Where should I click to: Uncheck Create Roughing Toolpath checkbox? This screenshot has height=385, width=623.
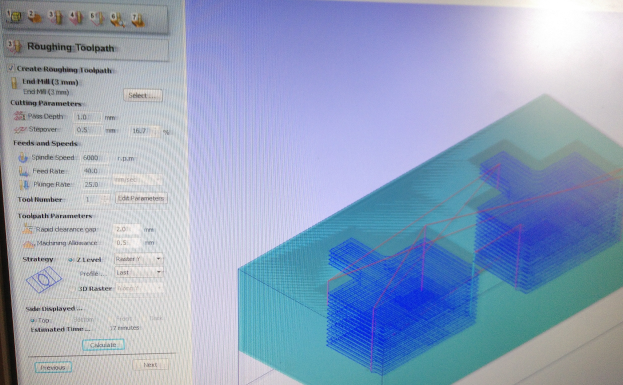11,68
